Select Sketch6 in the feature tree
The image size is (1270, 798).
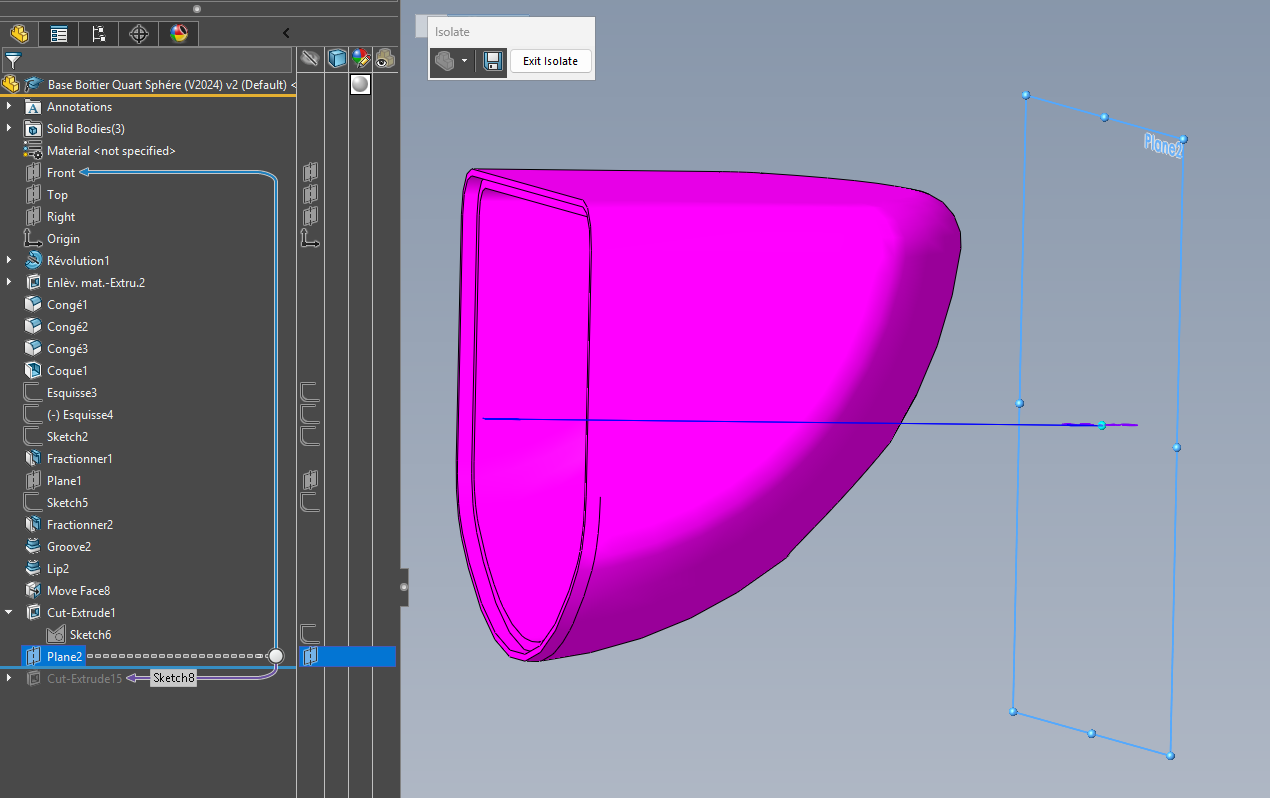(x=90, y=635)
